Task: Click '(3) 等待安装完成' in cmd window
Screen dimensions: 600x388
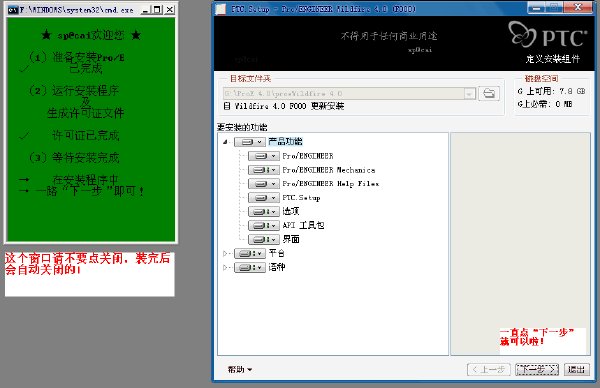Action: [75, 157]
